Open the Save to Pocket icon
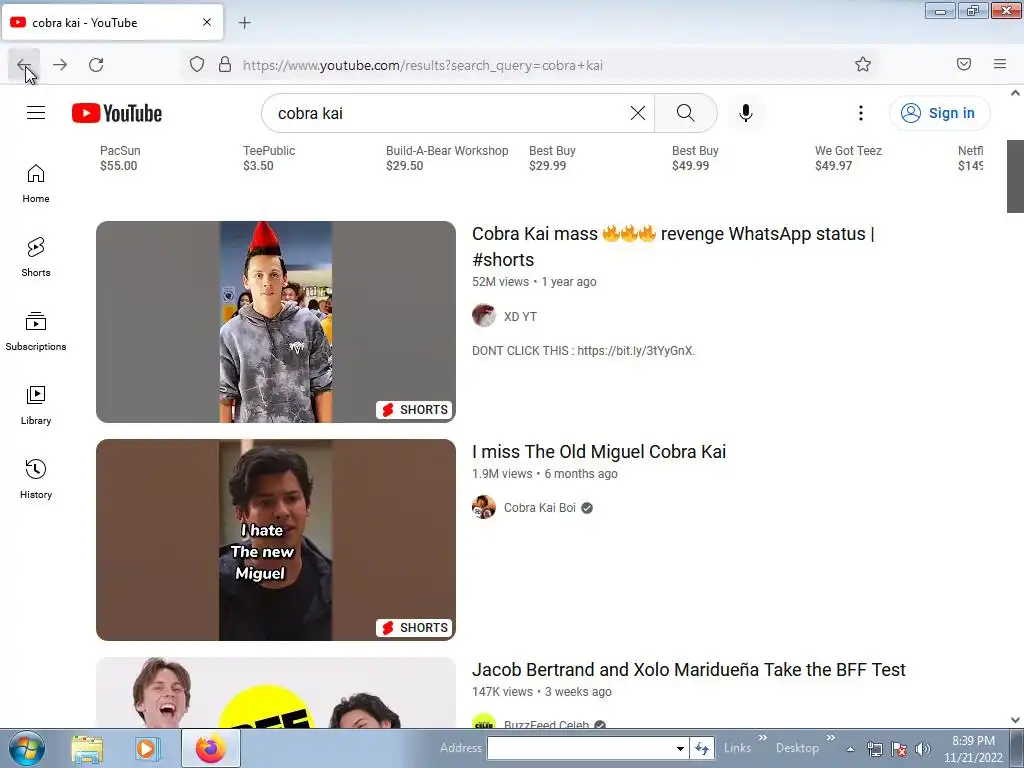This screenshot has width=1024, height=768. click(964, 64)
